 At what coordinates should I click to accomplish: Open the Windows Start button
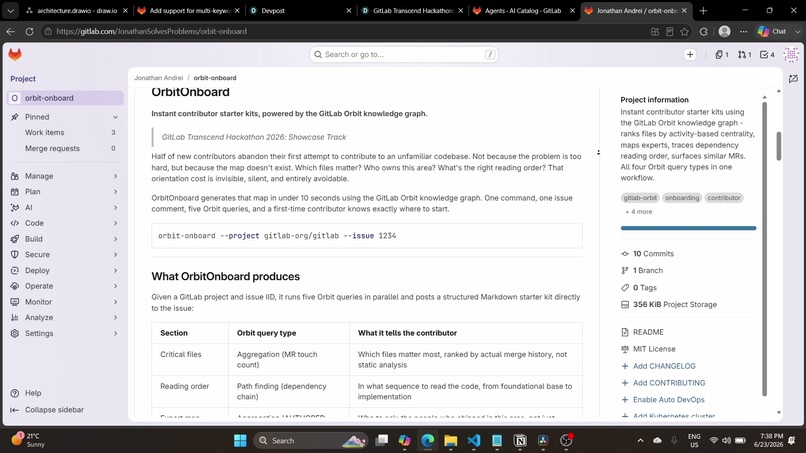240,441
